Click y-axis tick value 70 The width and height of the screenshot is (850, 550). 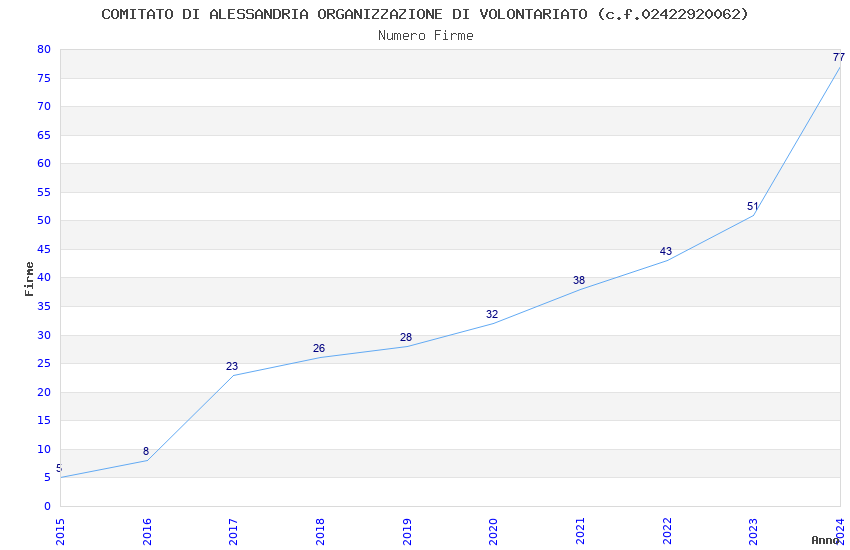[44, 106]
